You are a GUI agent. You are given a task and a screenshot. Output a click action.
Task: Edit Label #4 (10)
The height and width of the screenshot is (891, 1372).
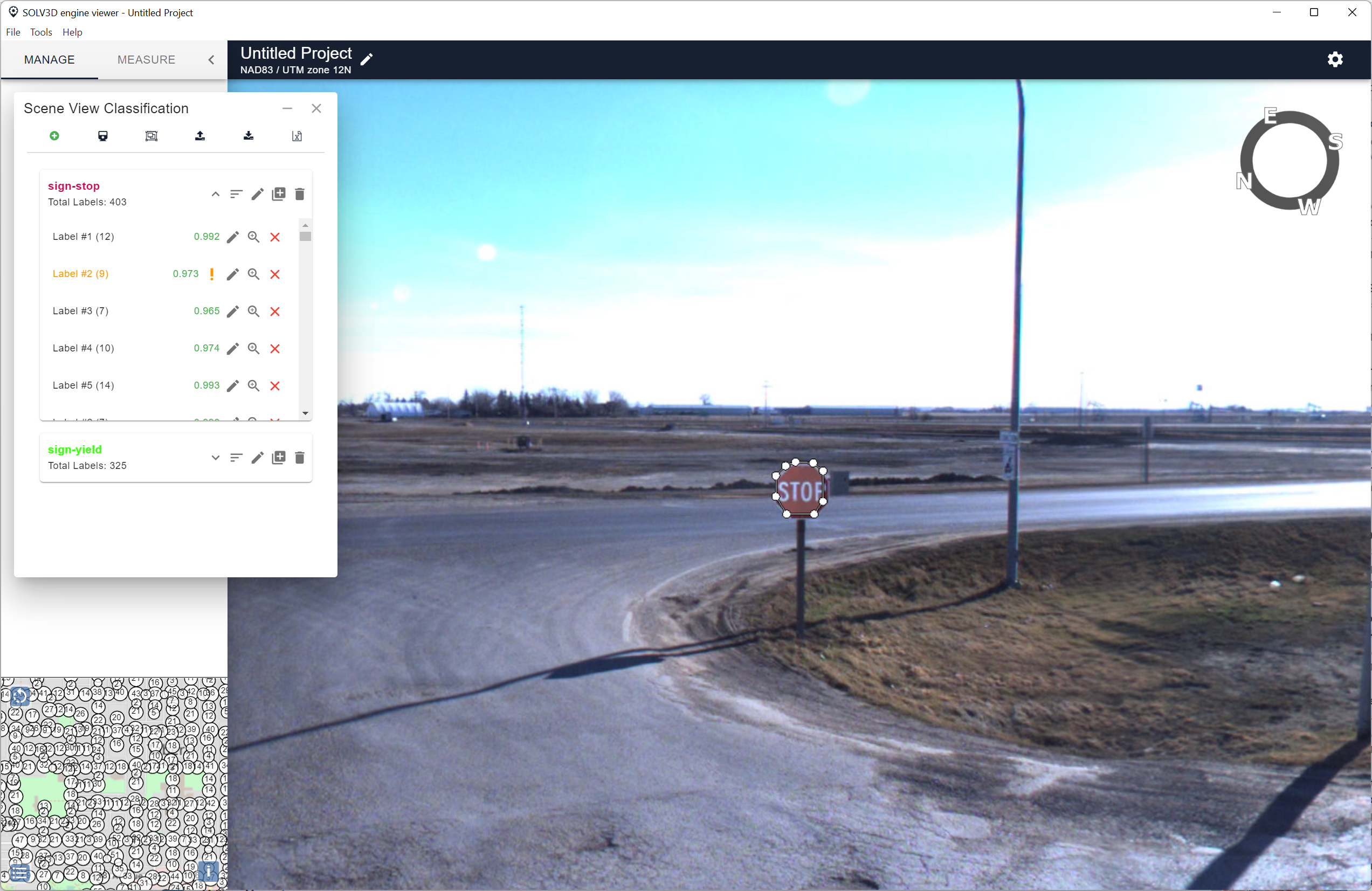(x=232, y=349)
